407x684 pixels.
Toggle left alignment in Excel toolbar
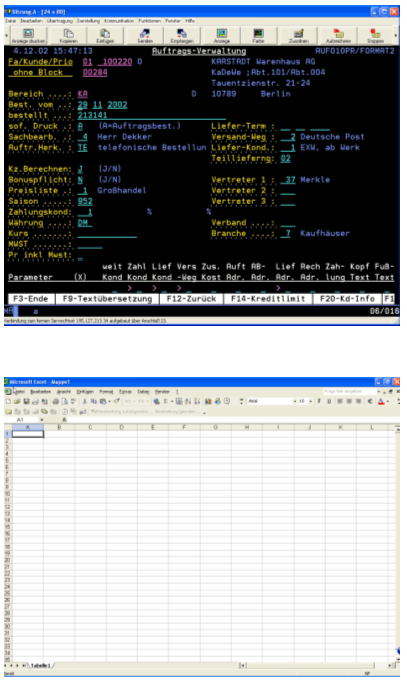pos(340,401)
